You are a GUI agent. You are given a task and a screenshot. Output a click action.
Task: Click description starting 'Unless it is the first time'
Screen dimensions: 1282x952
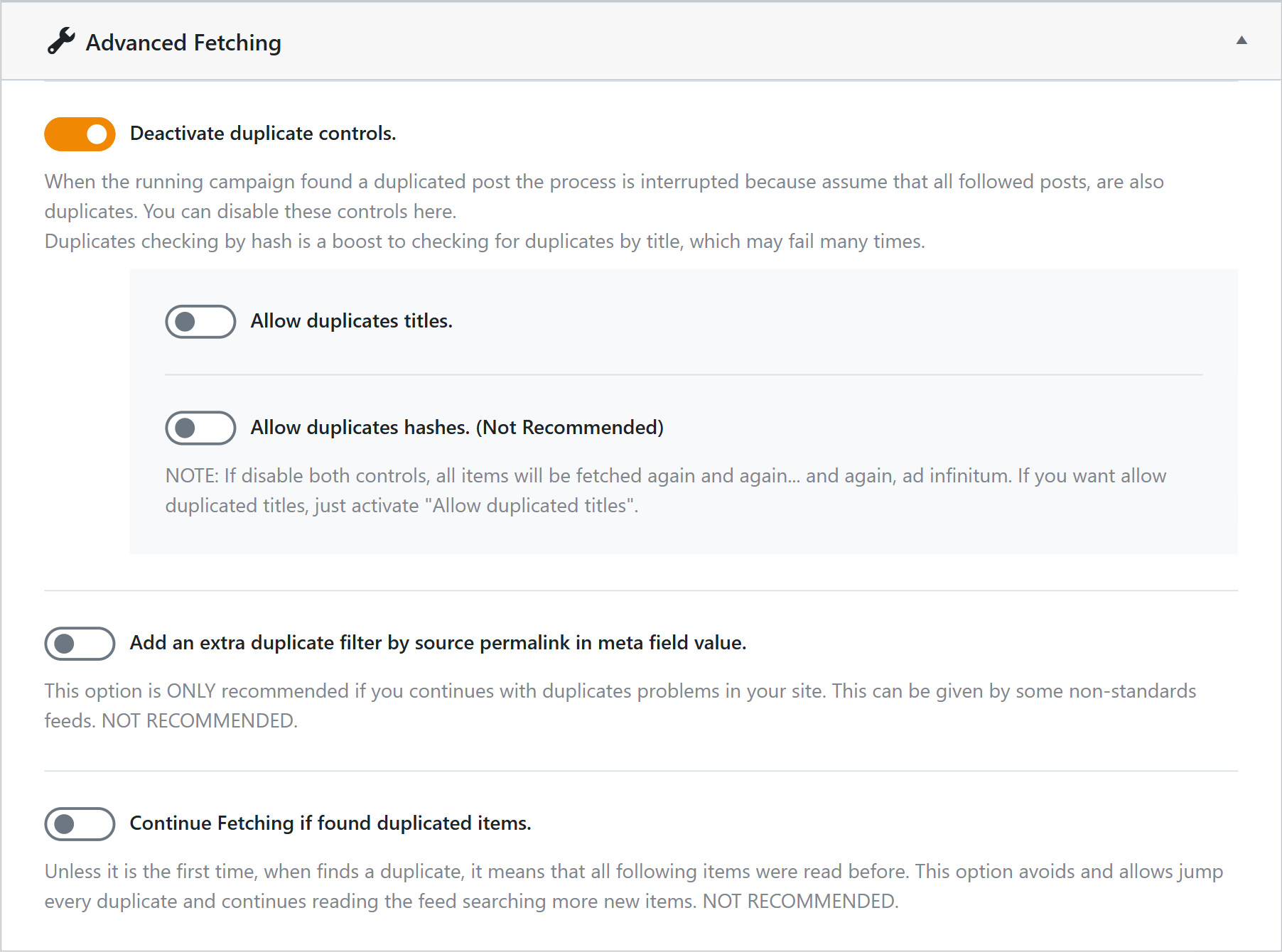(634, 886)
